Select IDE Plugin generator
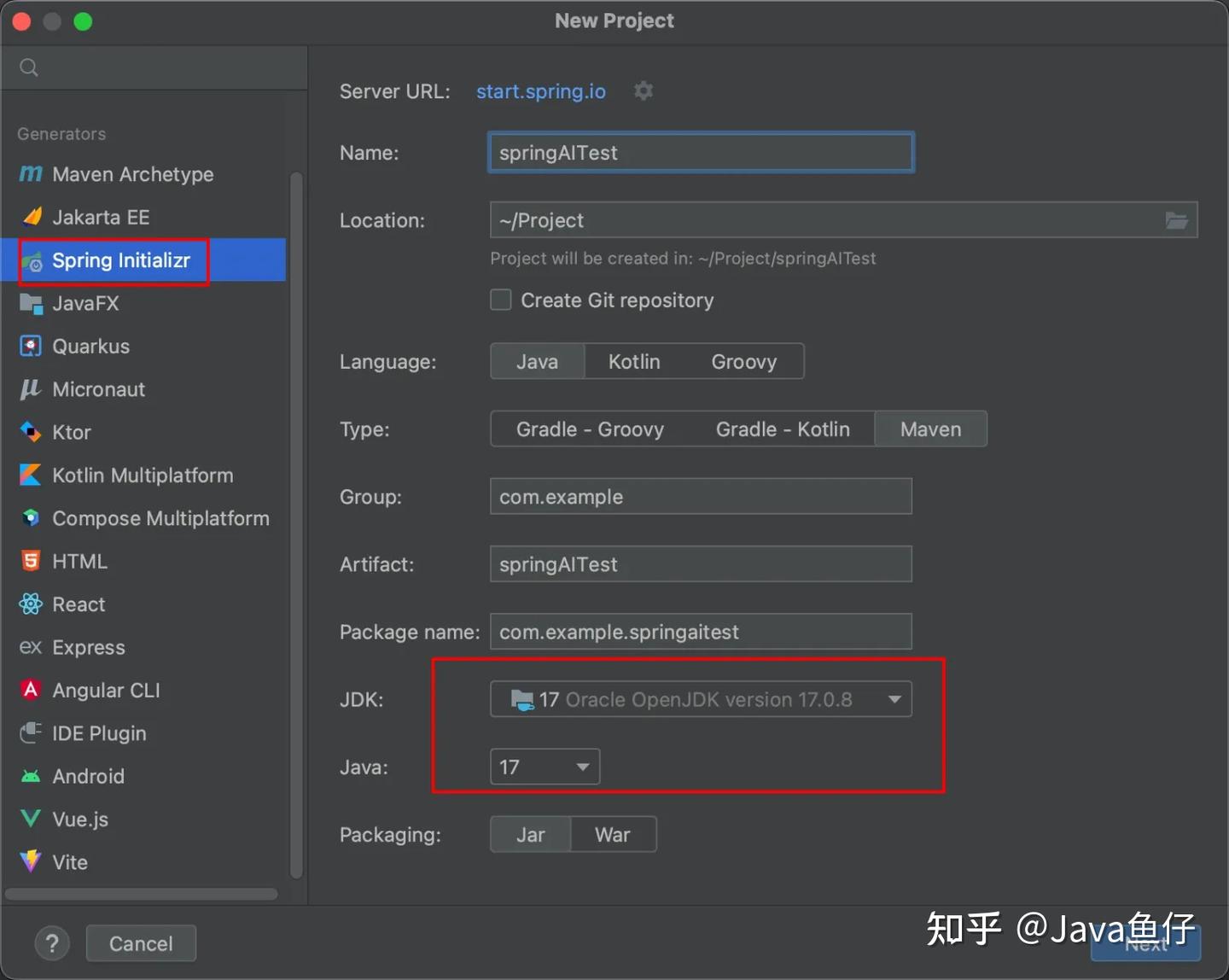Viewport: 1229px width, 980px height. tap(143, 732)
